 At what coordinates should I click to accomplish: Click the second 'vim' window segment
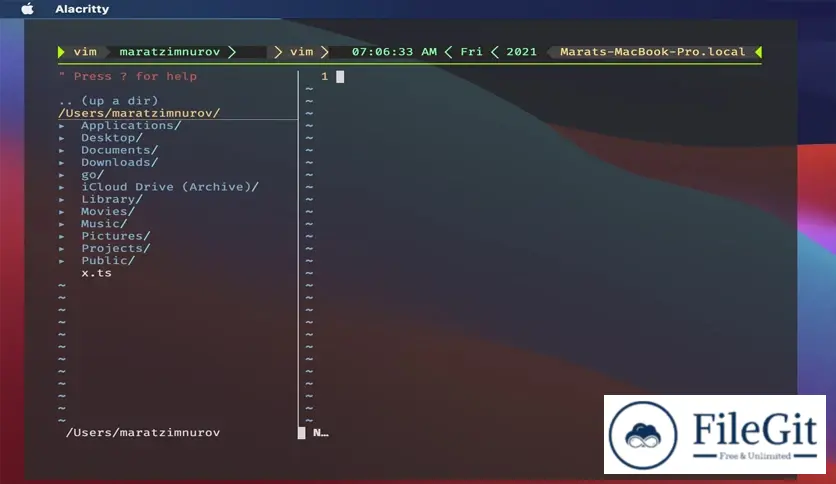point(302,52)
